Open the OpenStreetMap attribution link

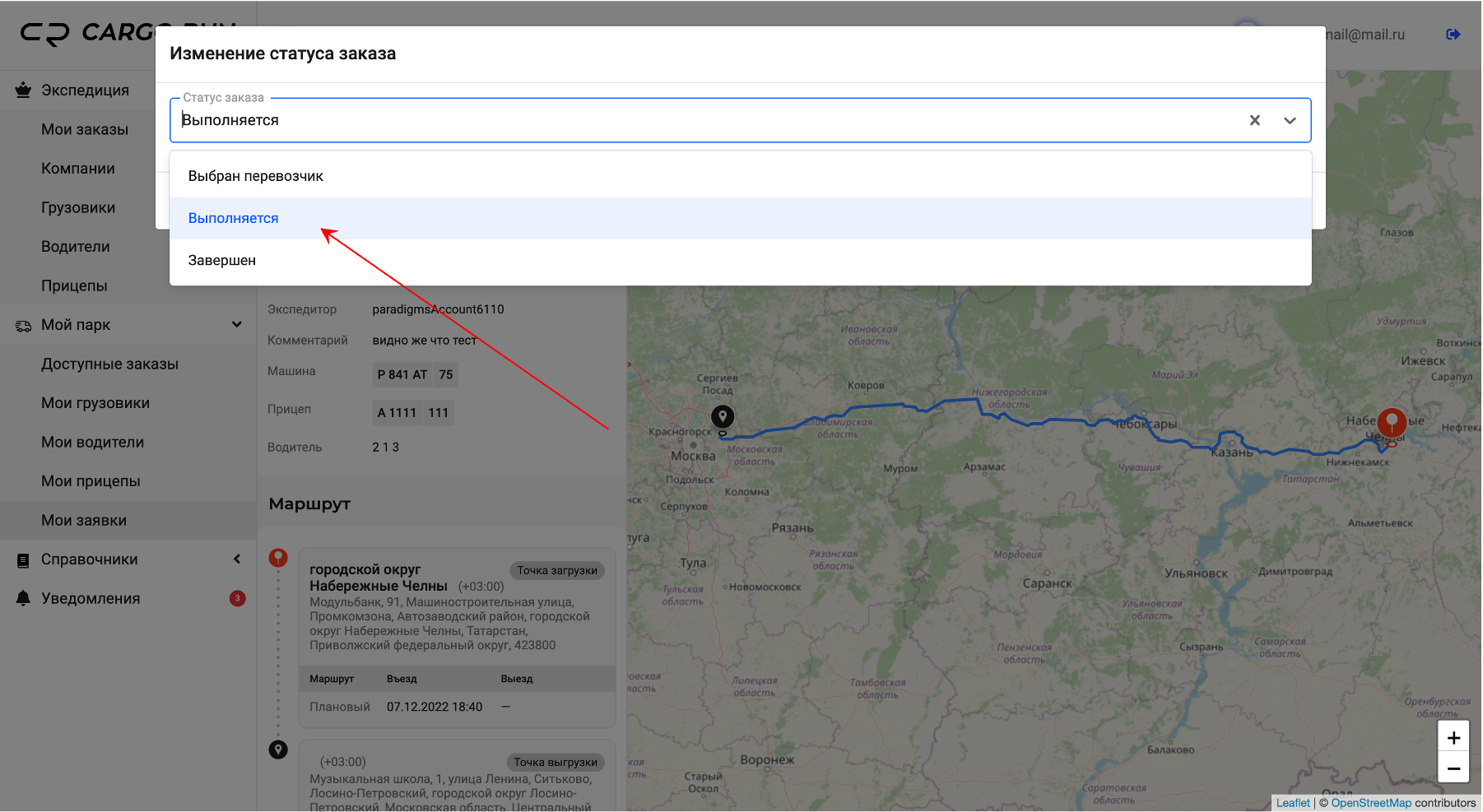[1371, 803]
